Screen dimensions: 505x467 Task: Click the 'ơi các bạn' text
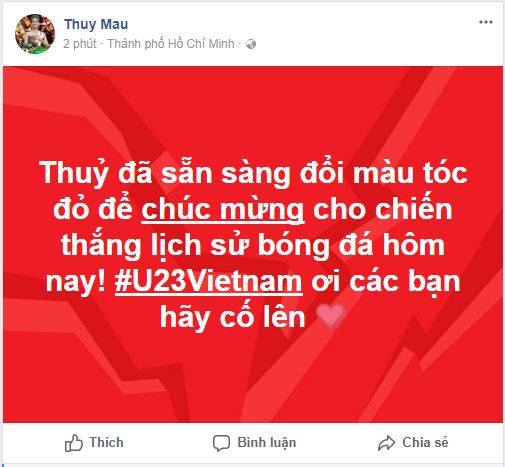[386, 282]
